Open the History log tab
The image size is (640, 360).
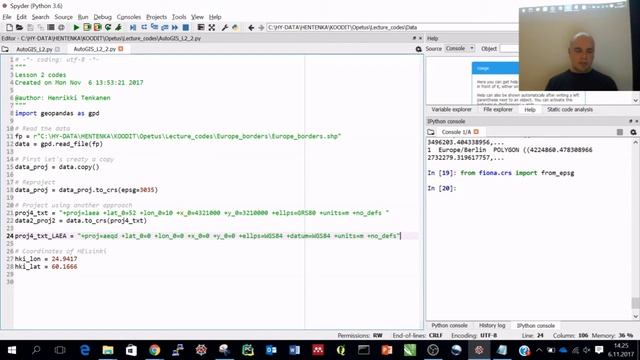tap(492, 325)
